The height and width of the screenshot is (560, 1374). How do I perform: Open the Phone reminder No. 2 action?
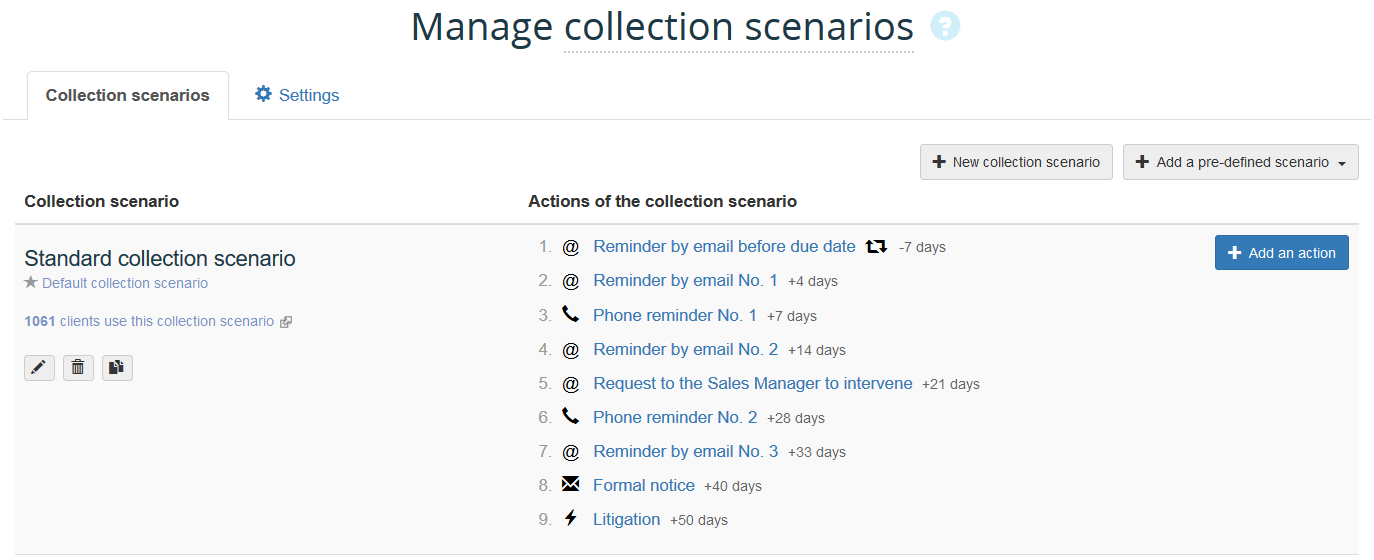point(675,417)
